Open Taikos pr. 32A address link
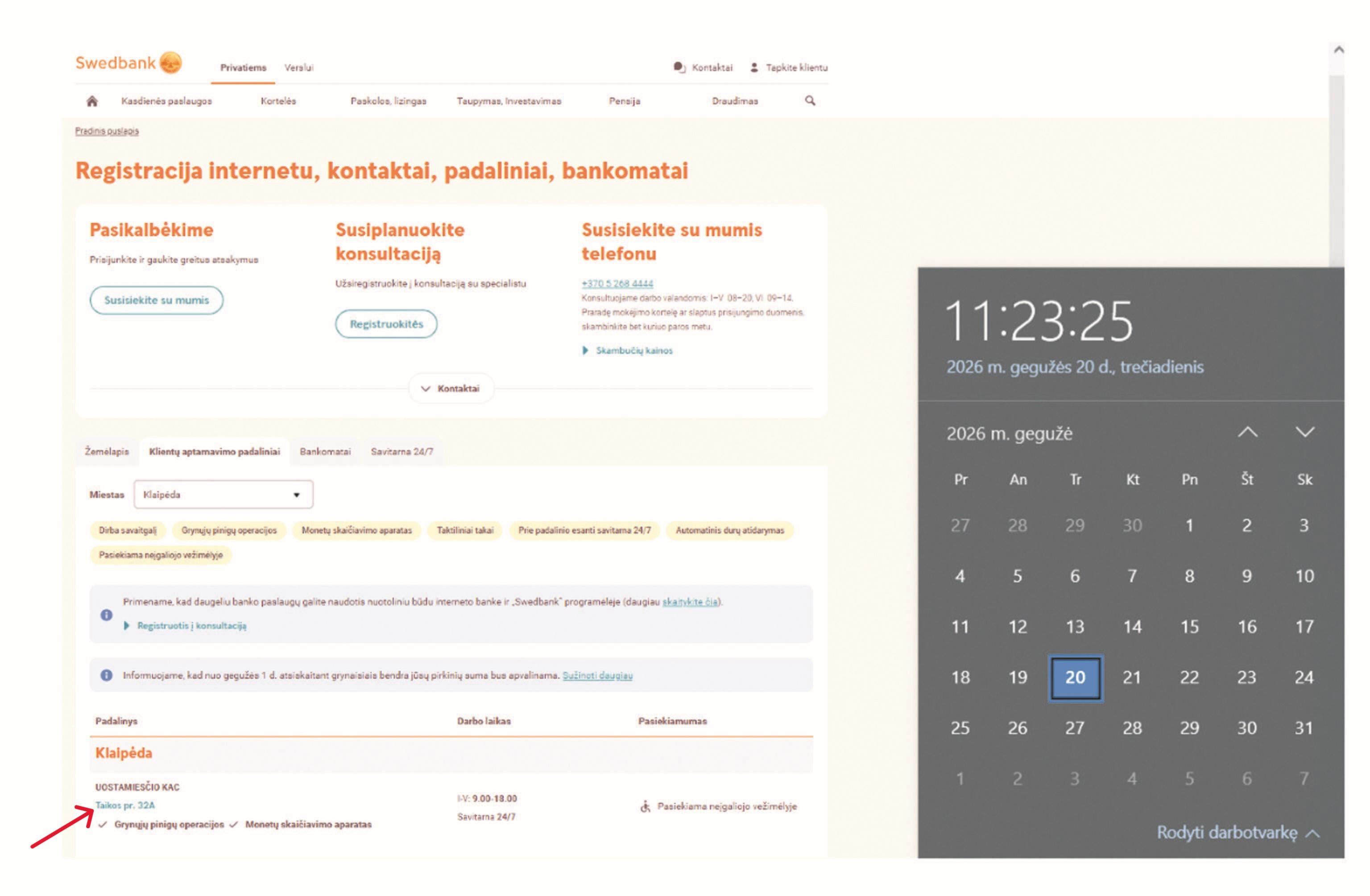The height and width of the screenshot is (896, 1370). [125, 805]
